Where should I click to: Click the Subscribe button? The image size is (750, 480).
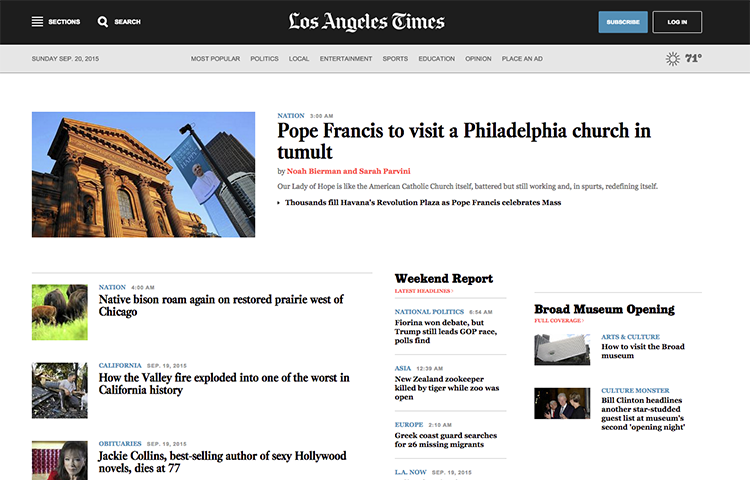(623, 22)
